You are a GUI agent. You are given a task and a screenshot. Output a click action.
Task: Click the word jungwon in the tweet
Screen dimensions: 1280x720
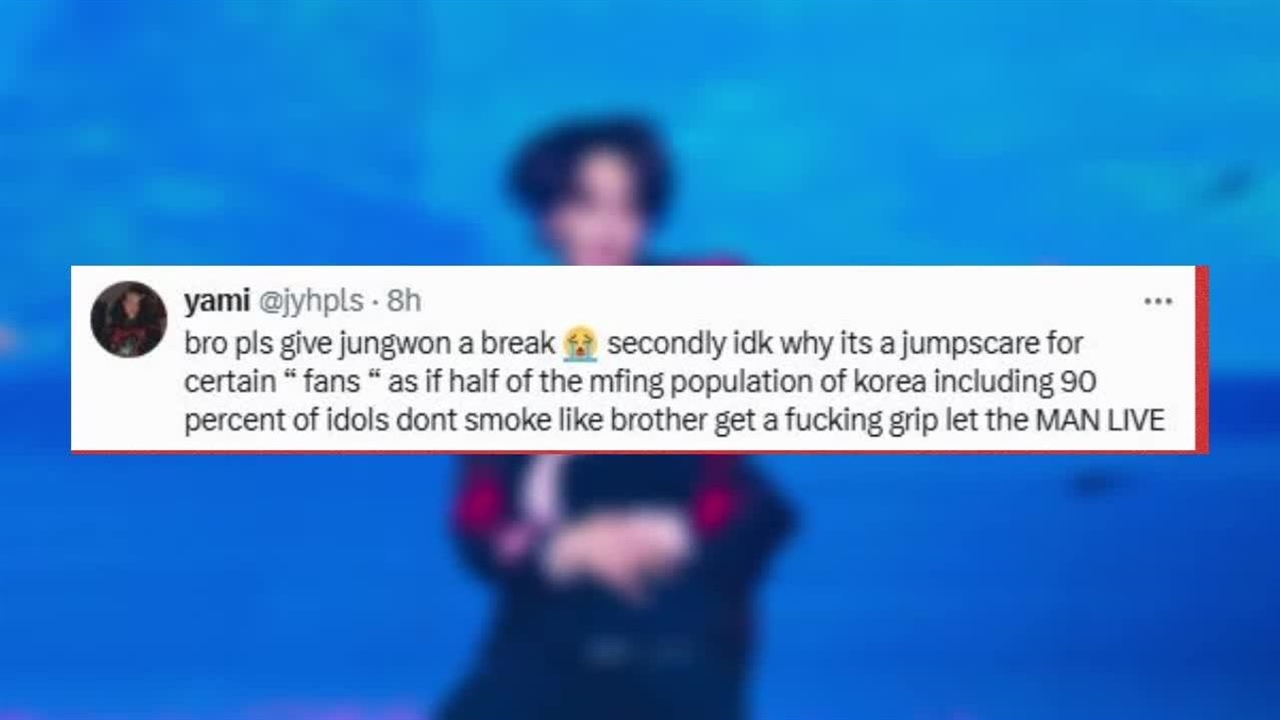tap(382, 344)
